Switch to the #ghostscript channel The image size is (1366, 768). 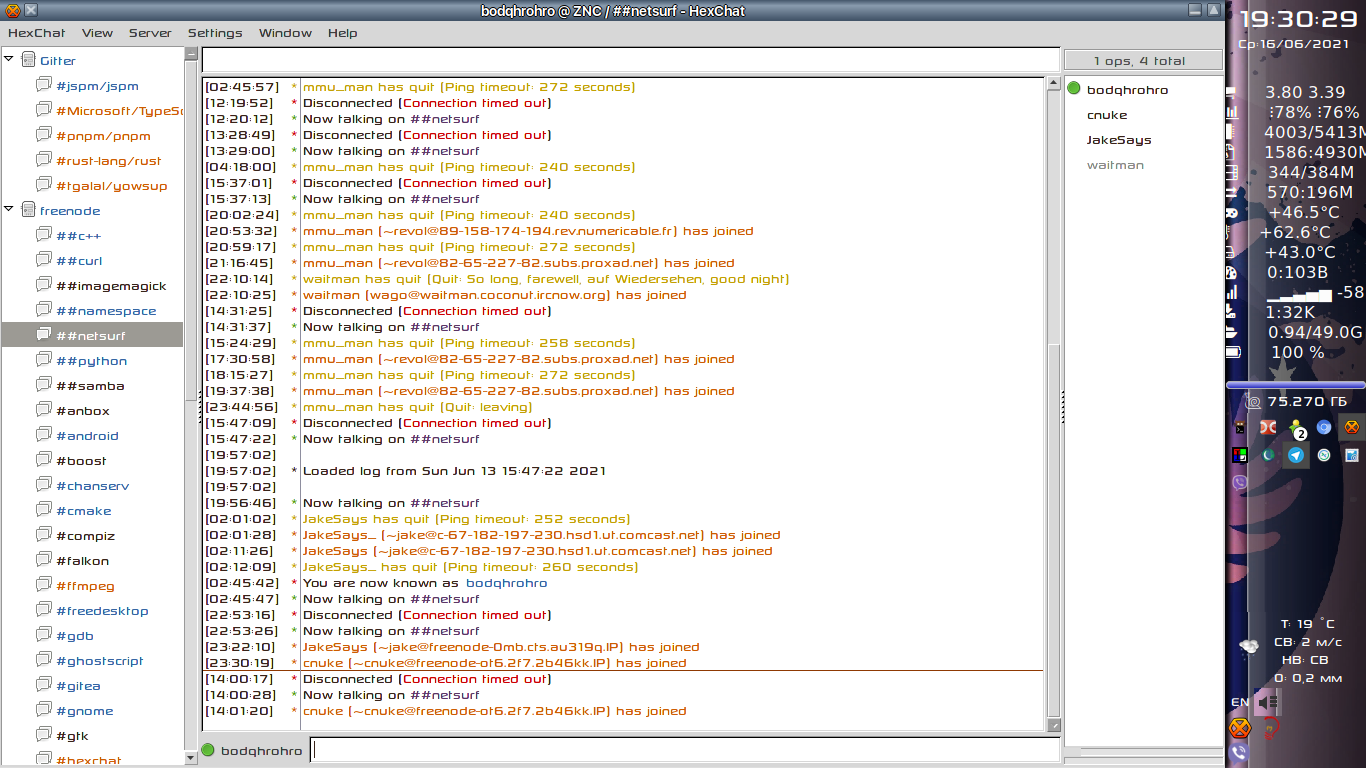point(99,661)
